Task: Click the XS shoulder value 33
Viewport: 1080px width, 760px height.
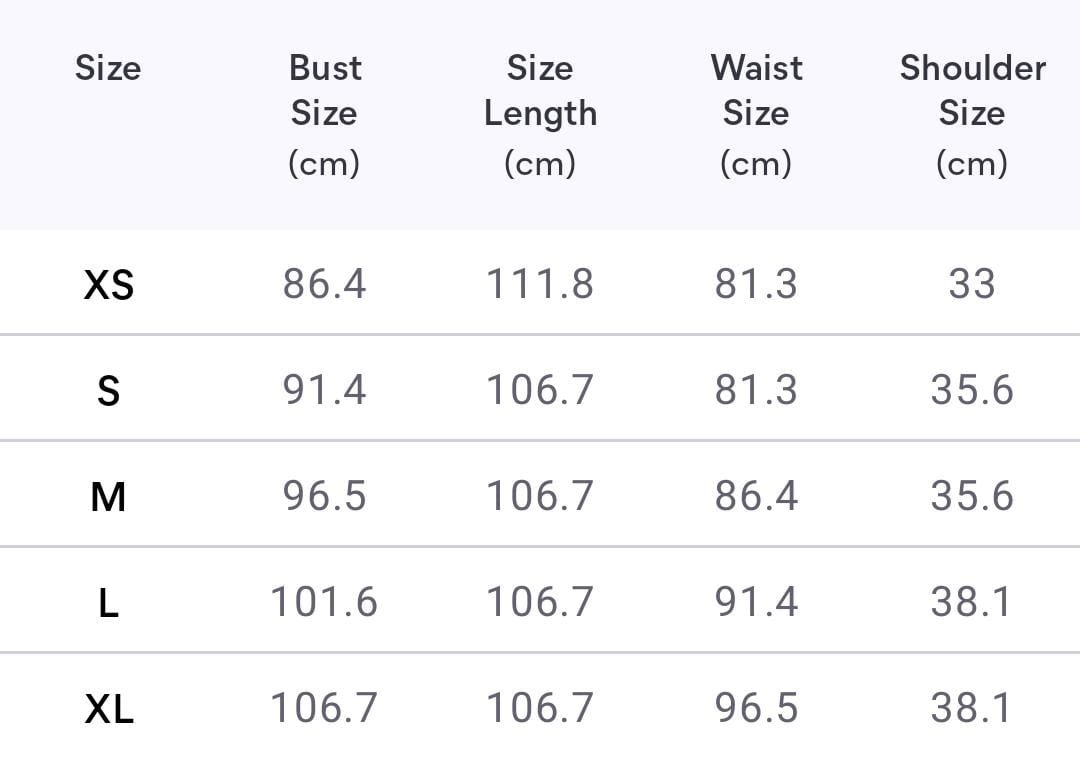Action: pos(972,284)
